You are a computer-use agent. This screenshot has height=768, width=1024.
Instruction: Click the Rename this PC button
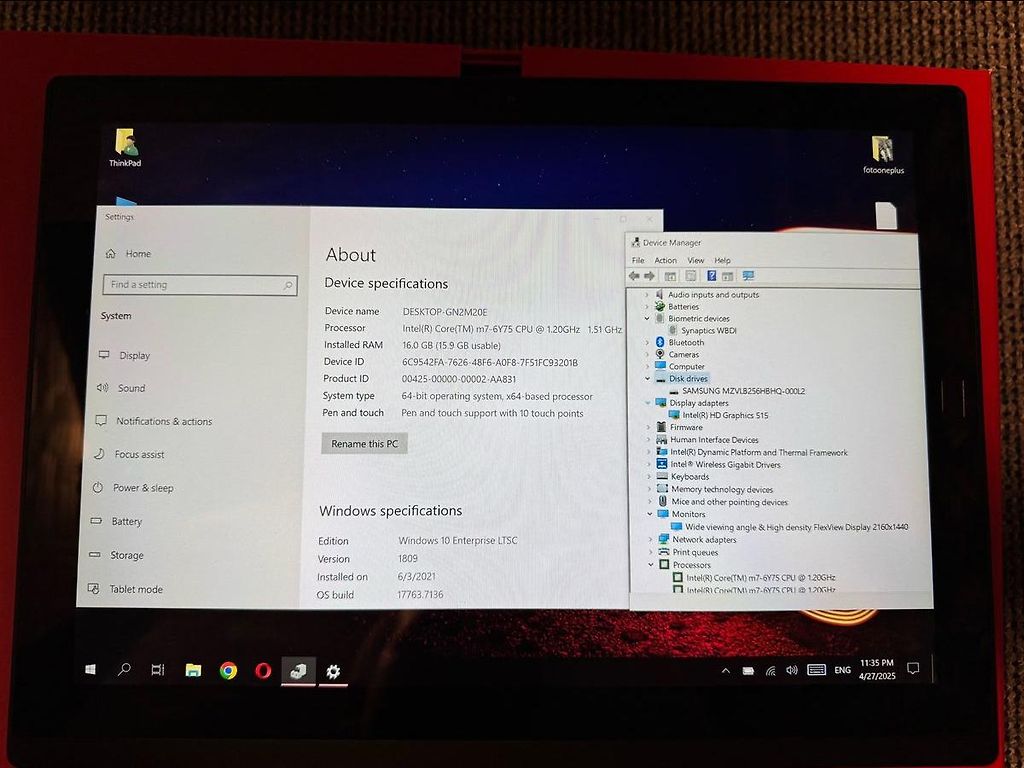(364, 443)
